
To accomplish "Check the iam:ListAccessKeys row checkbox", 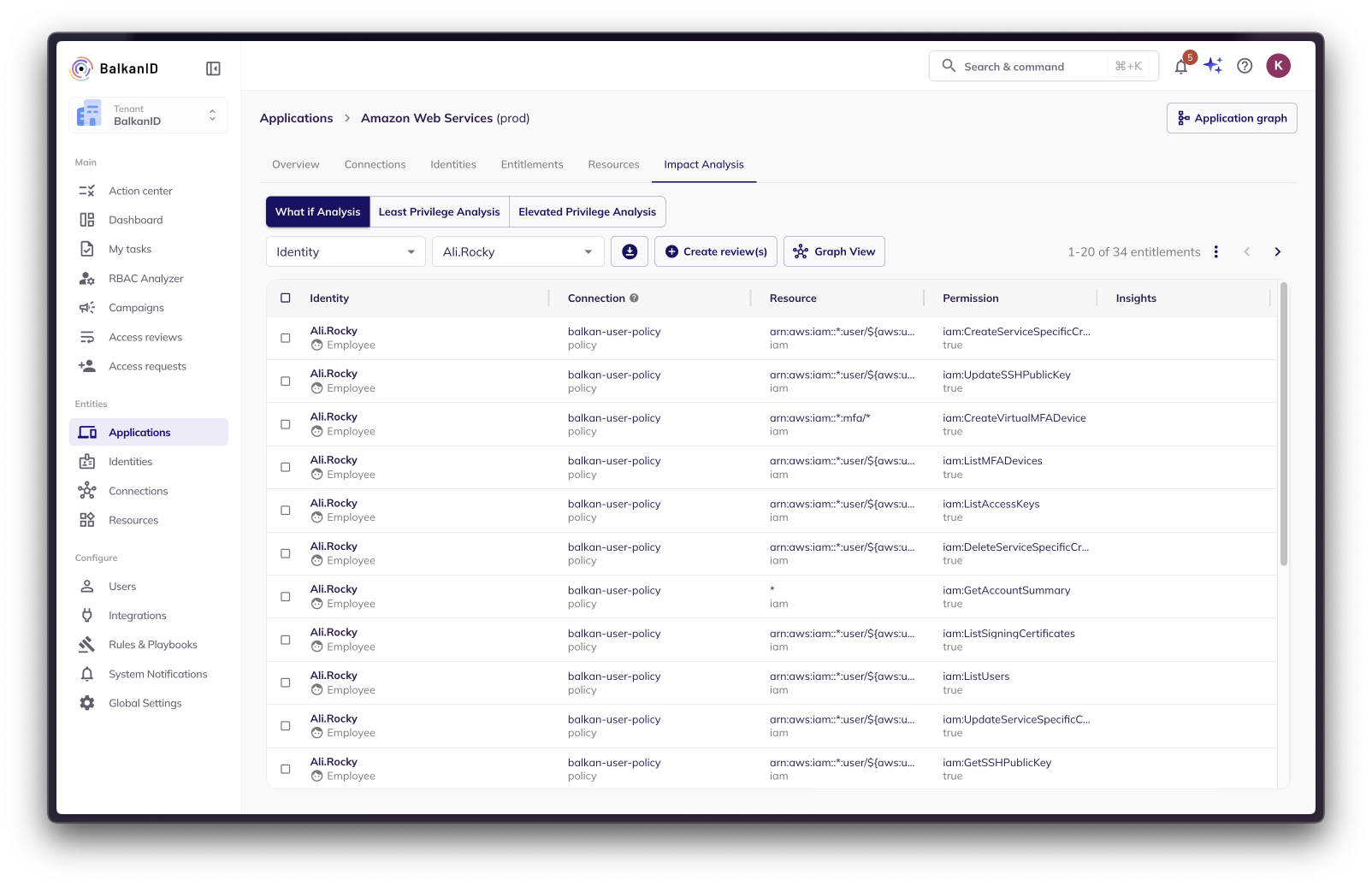I will click(x=286, y=511).
